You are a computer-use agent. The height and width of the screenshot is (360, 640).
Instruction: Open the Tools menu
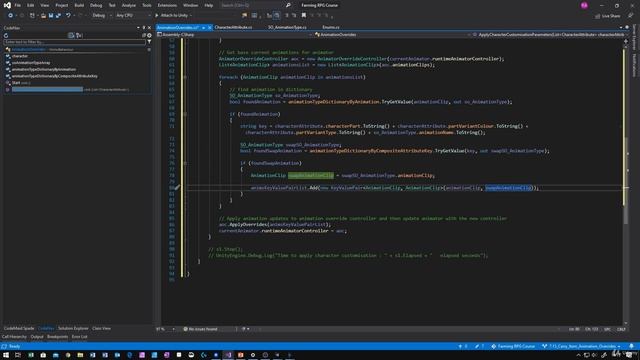tap(147, 5)
